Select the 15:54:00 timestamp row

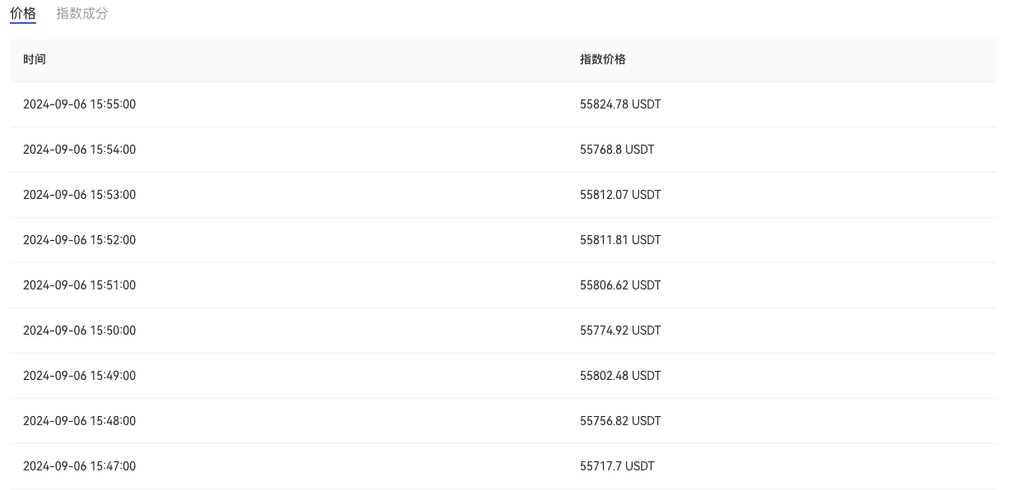point(79,149)
